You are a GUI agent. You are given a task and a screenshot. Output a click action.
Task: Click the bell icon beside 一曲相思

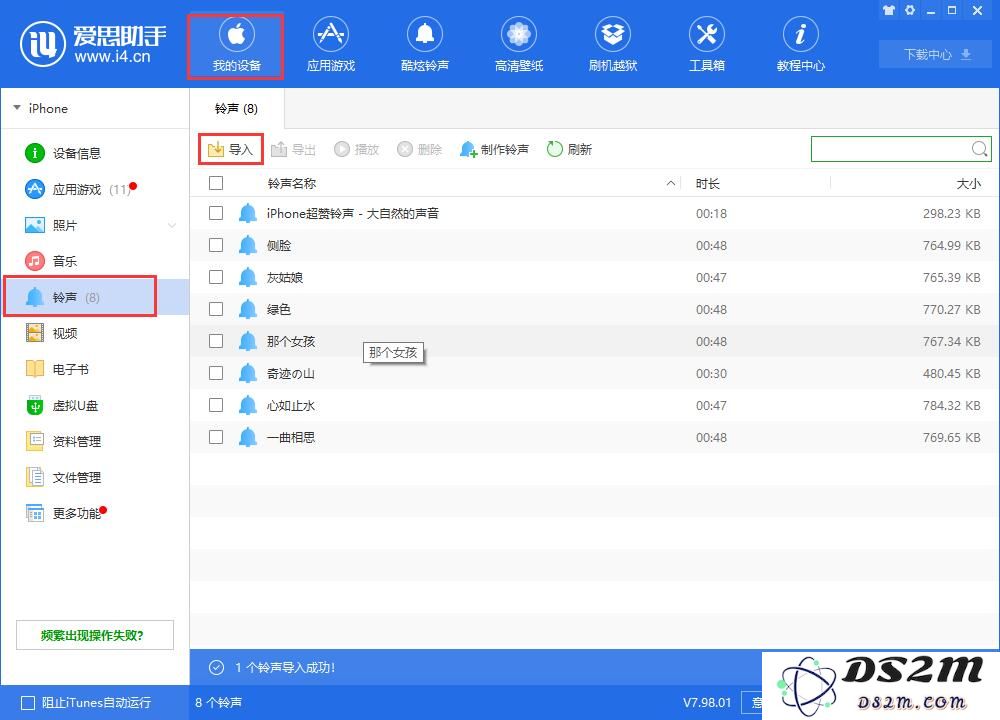click(247, 437)
